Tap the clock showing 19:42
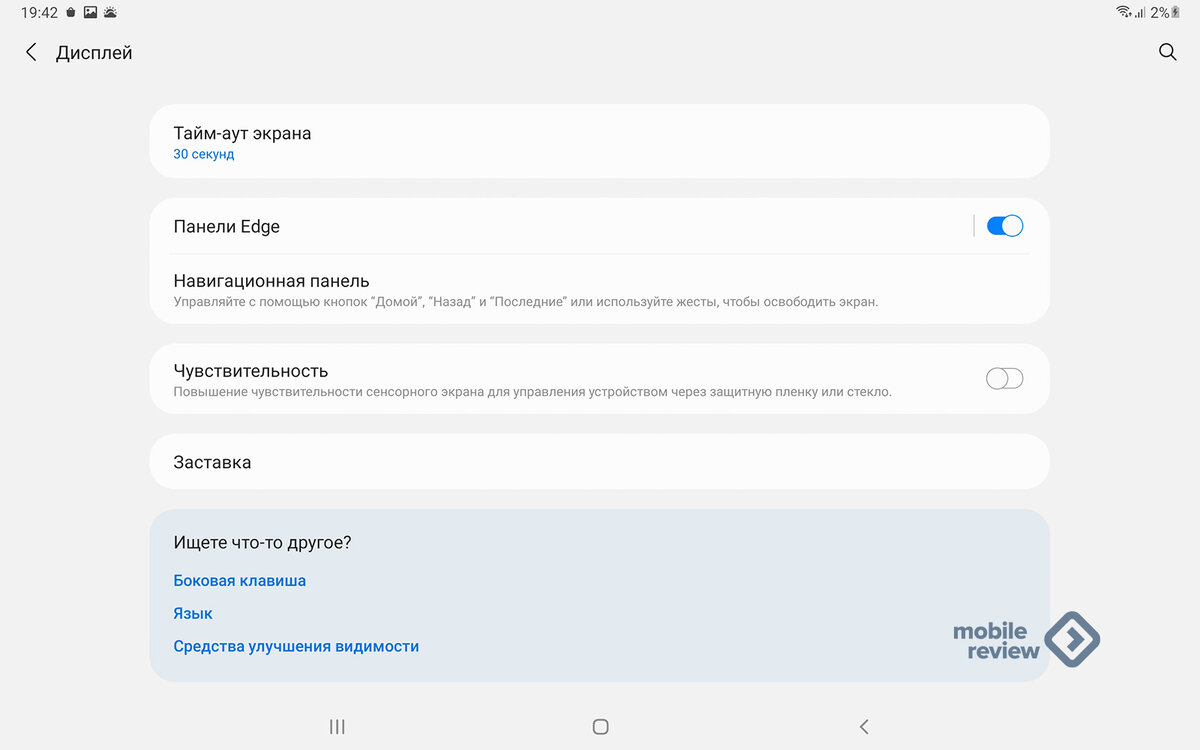1200x750 pixels. (x=39, y=13)
